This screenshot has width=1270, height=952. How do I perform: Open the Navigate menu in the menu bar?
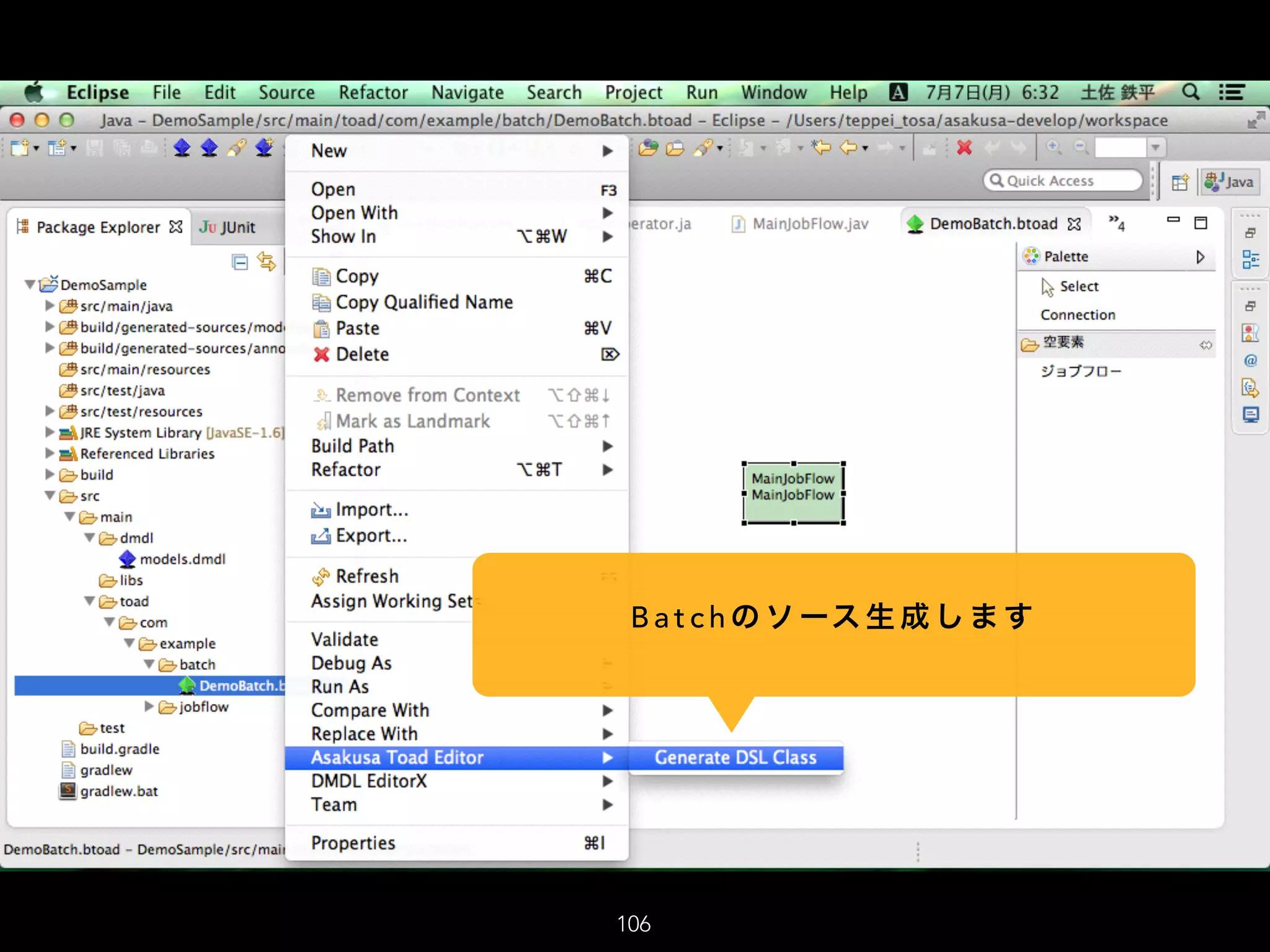[x=468, y=92]
